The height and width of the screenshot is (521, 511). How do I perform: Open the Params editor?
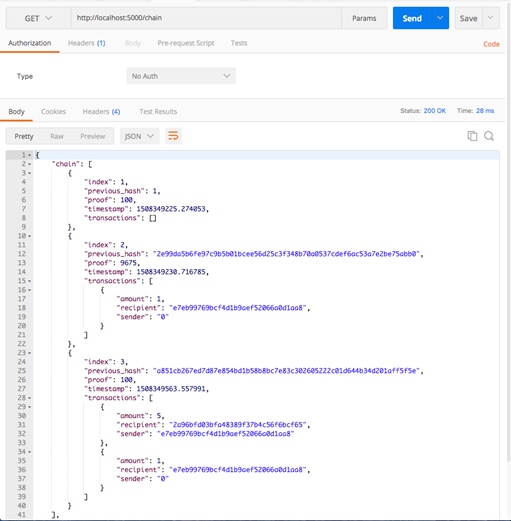(364, 18)
